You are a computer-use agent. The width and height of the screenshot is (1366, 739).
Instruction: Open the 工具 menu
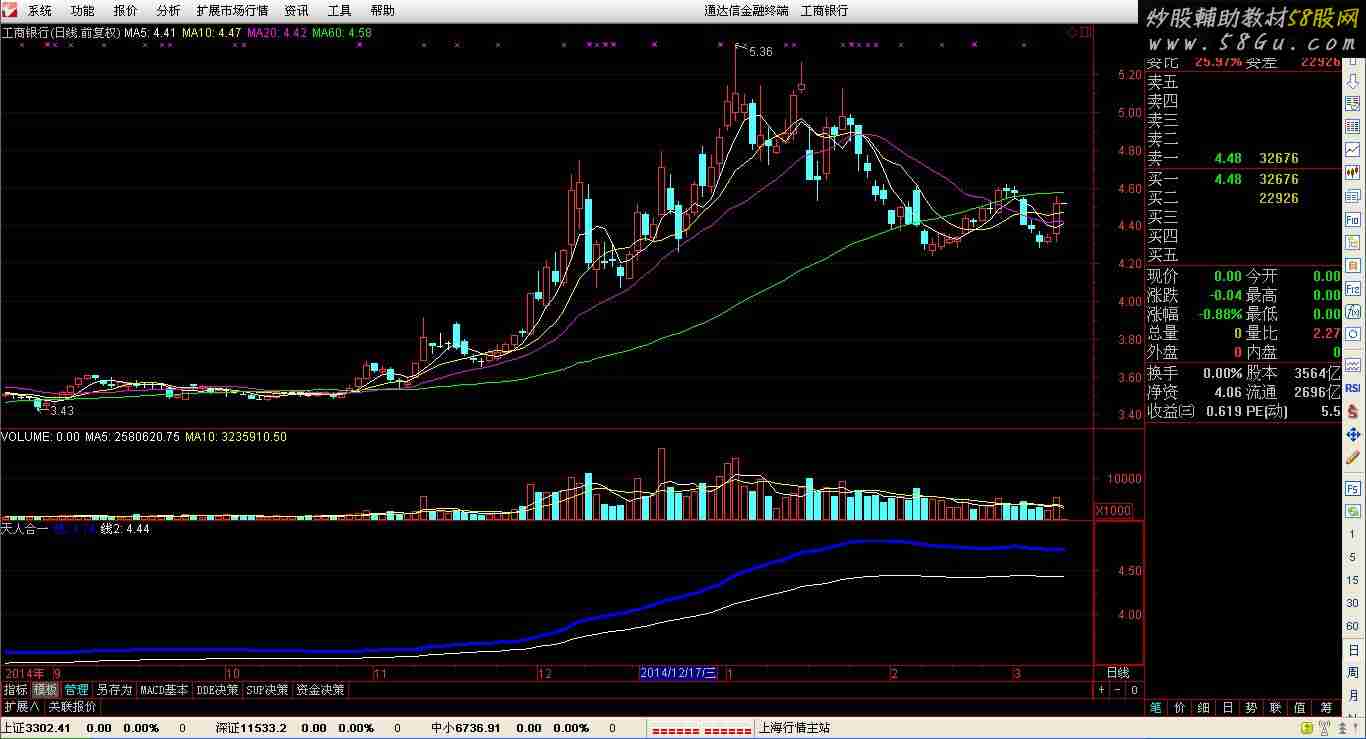[339, 10]
